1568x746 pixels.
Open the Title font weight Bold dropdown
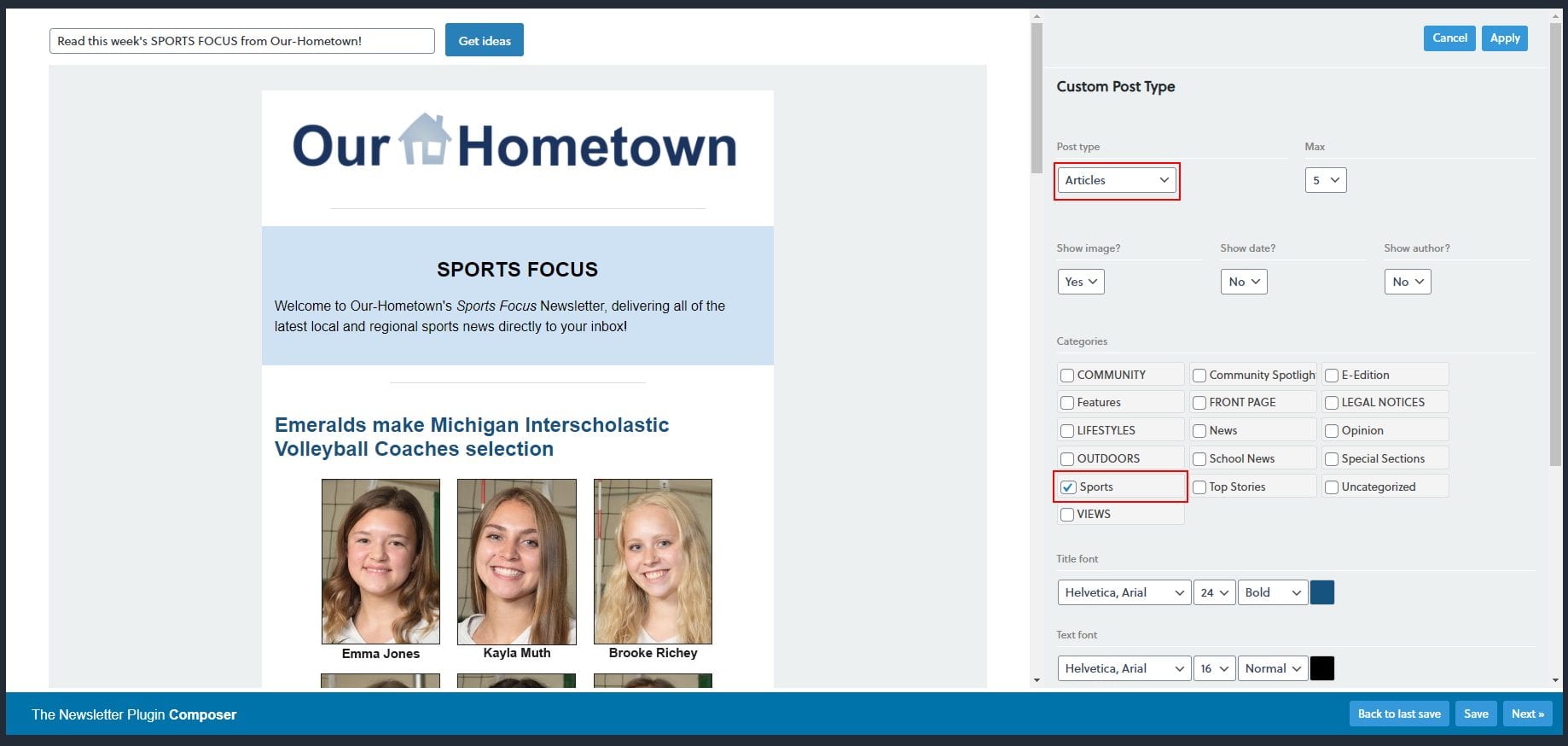[x=1273, y=592]
